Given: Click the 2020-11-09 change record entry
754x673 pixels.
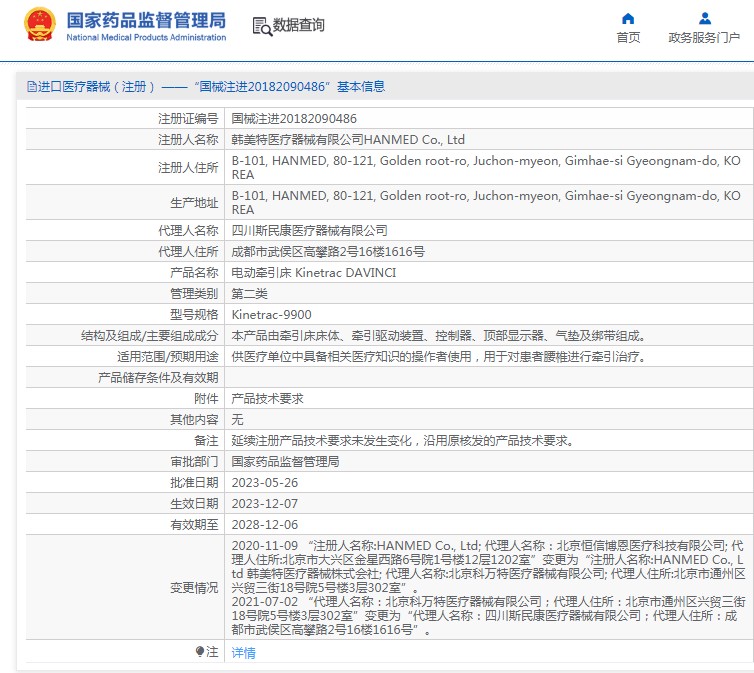Looking at the screenshot, I should click(488, 567).
